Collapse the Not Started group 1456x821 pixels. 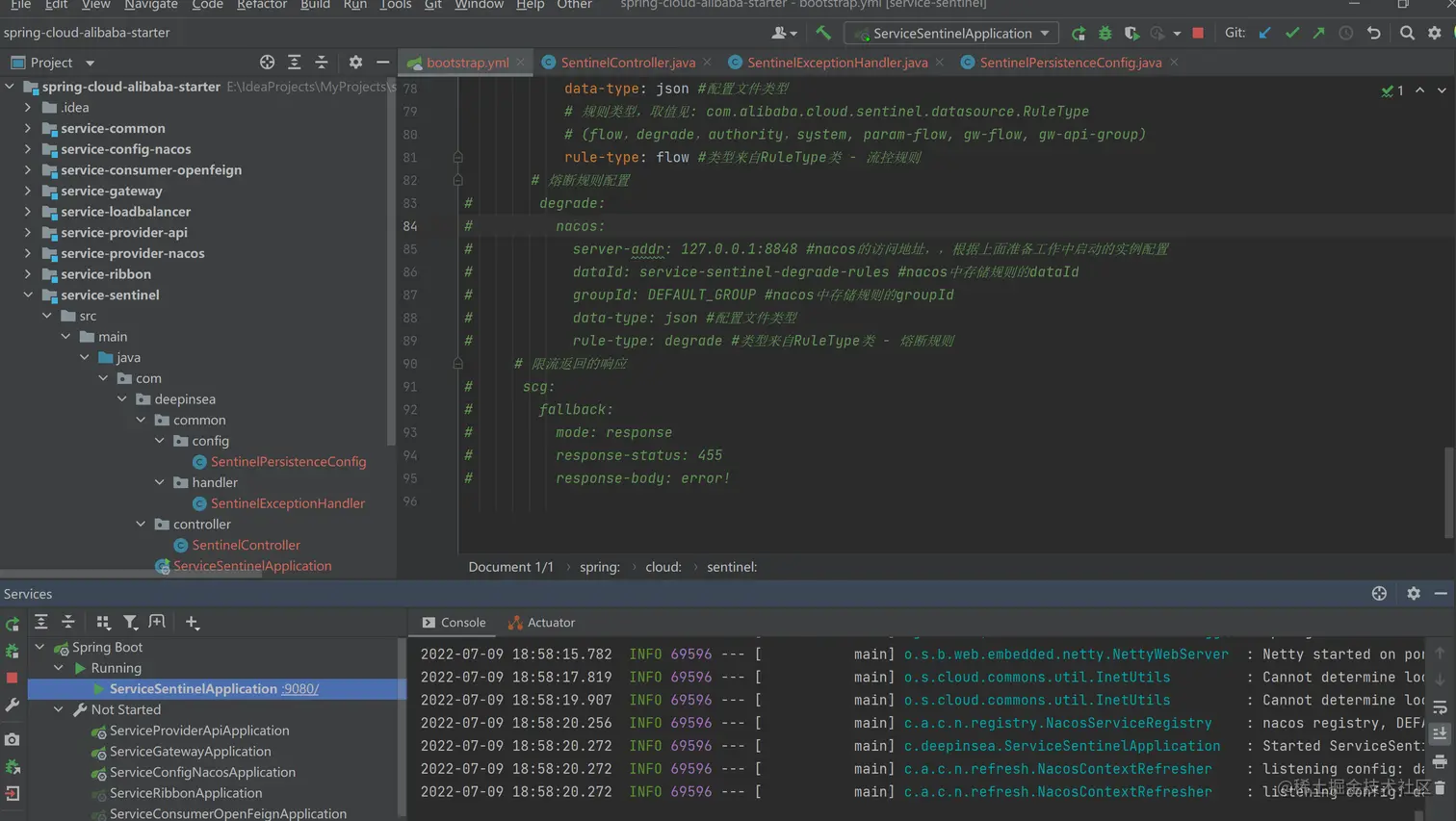click(59, 709)
